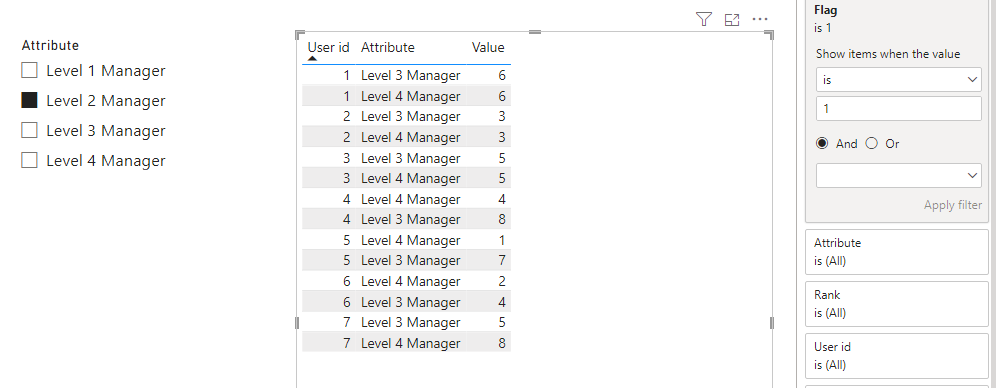Click the table's right middle resize handle
Viewport: 996px width, 388px height.
click(x=772, y=323)
